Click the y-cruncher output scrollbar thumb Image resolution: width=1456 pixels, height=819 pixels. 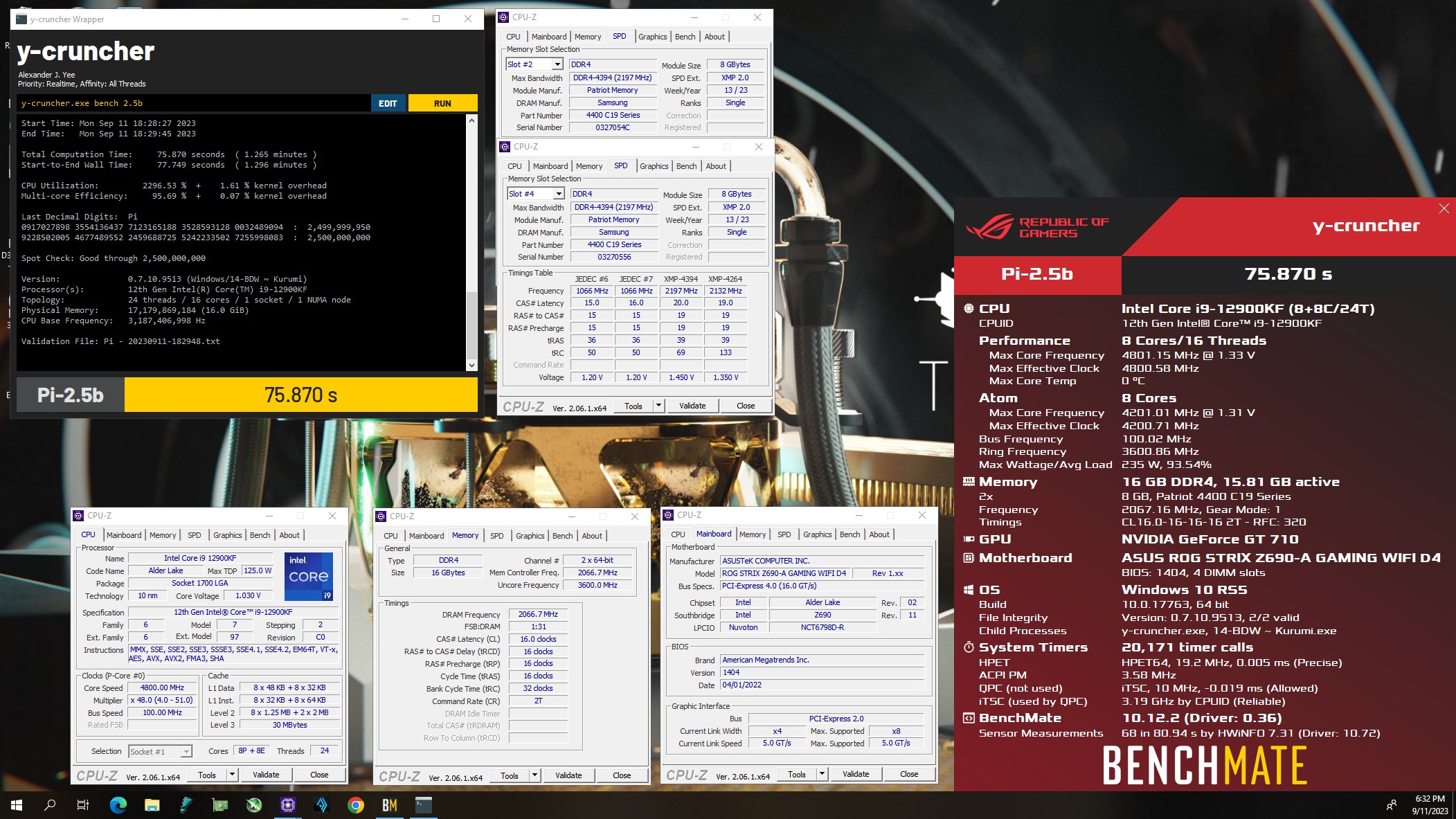click(471, 325)
